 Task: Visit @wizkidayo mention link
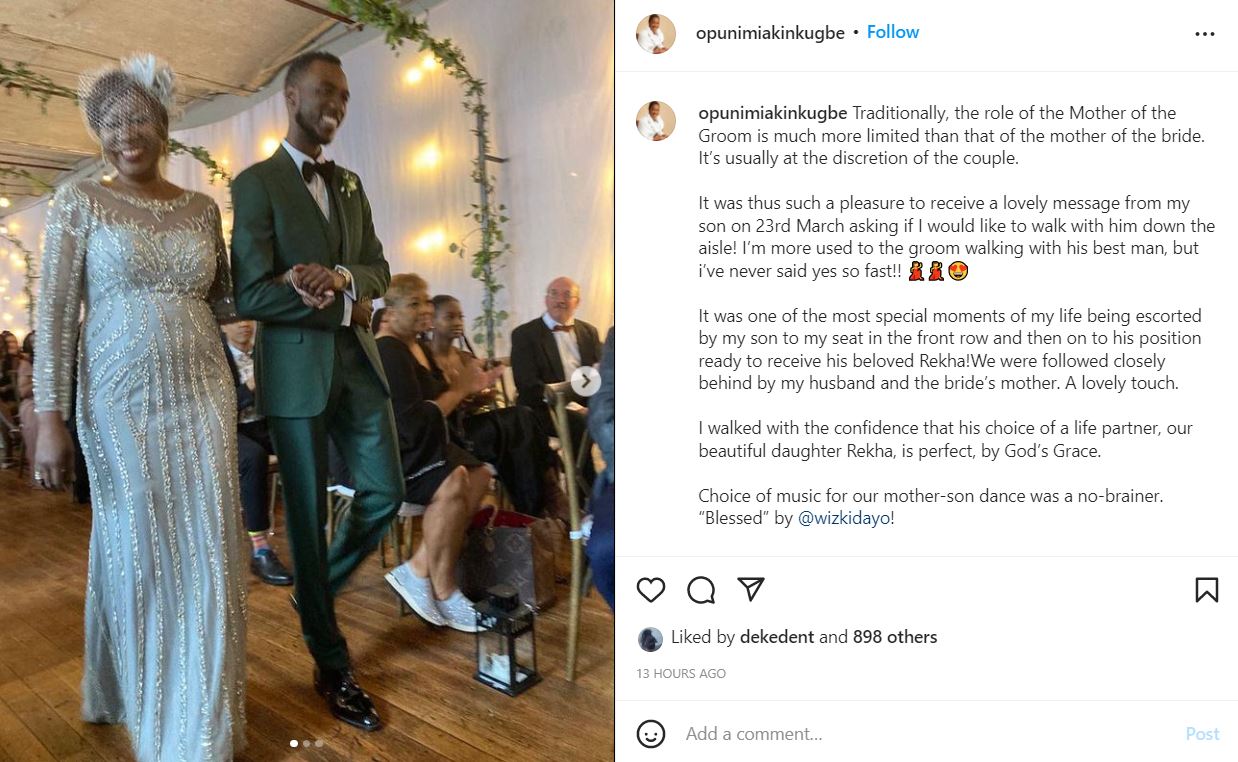point(844,519)
